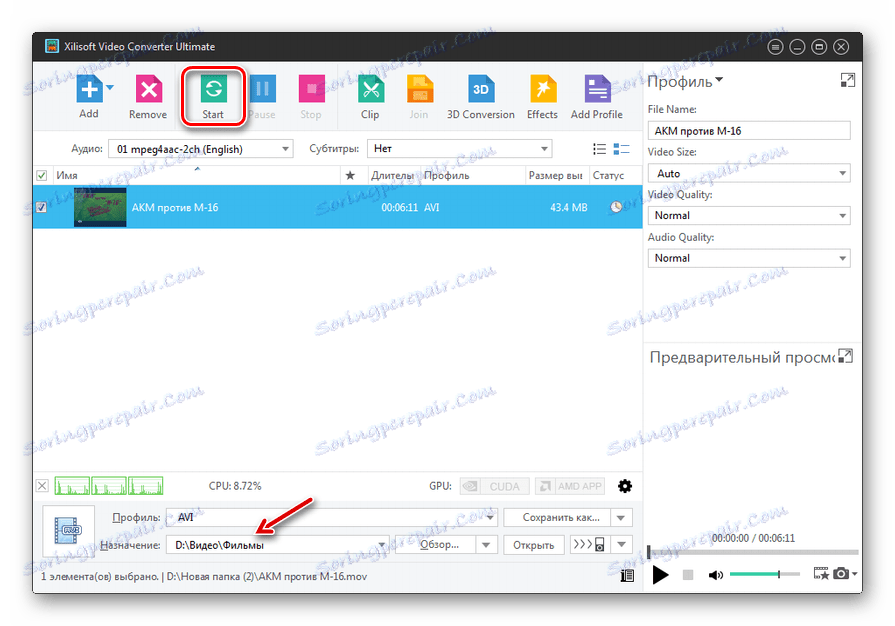Open the Профиль AVI dropdown

(332, 518)
